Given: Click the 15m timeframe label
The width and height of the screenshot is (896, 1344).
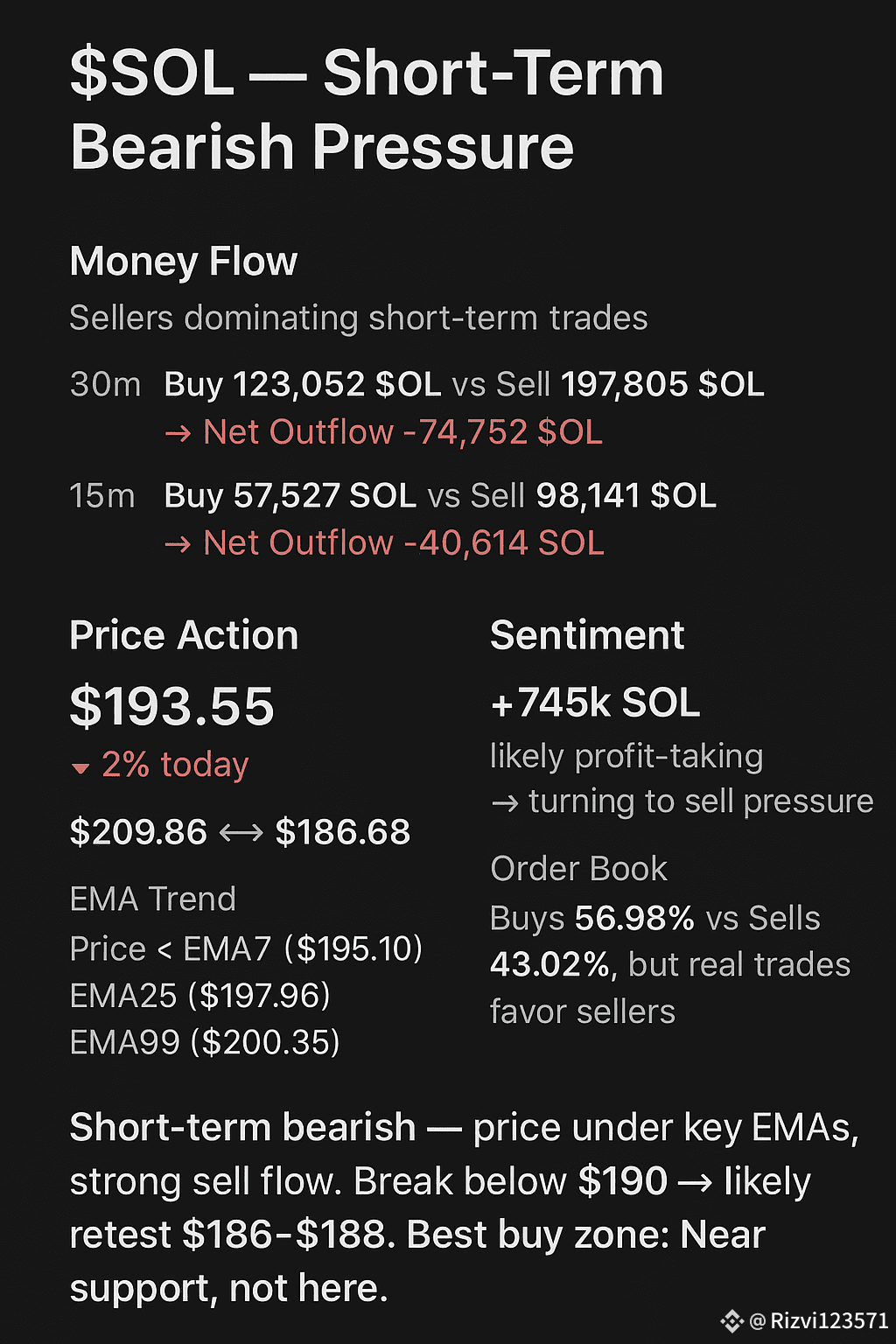Looking at the screenshot, I should [x=102, y=496].
